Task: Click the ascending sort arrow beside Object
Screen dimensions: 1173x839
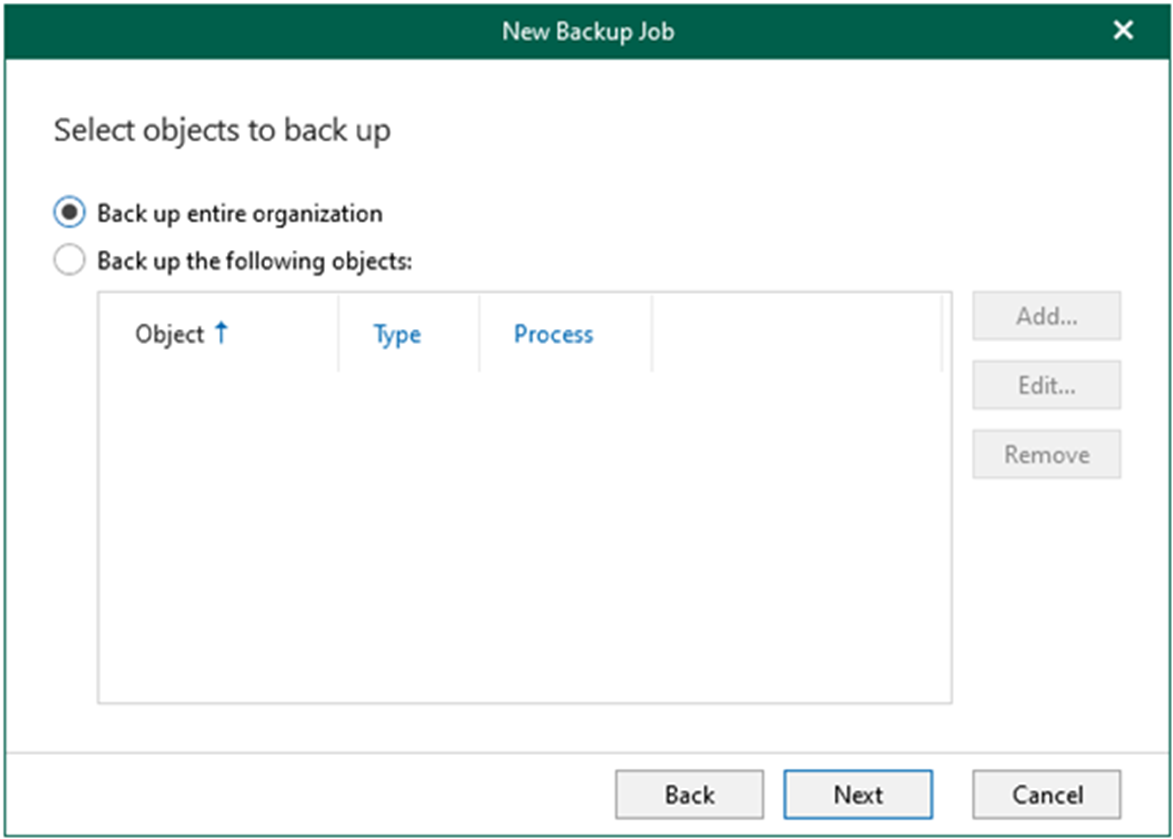Action: point(221,332)
